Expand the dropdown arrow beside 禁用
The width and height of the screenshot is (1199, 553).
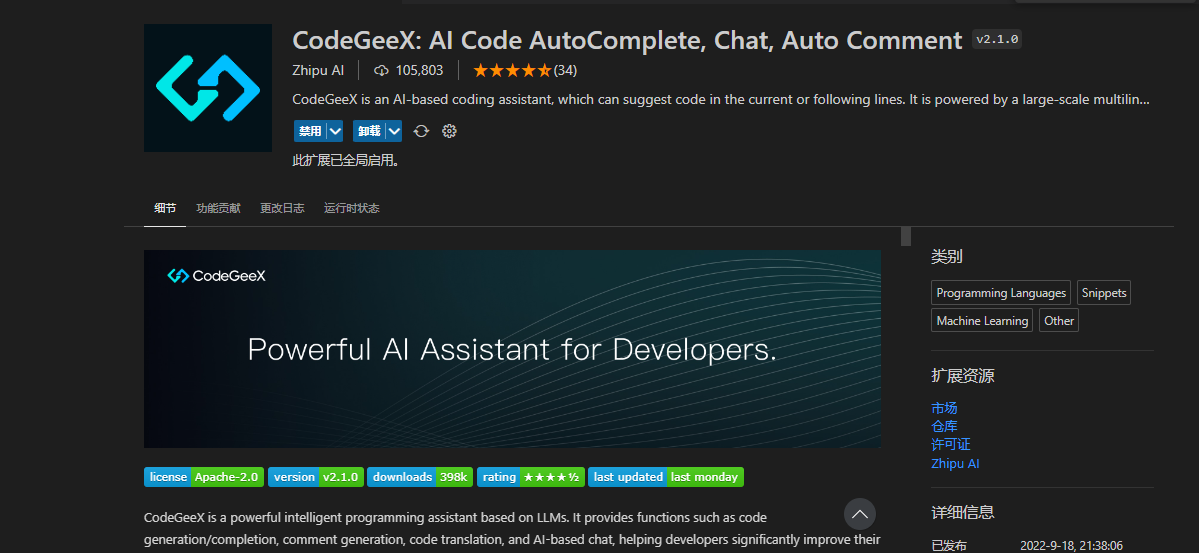coord(335,131)
